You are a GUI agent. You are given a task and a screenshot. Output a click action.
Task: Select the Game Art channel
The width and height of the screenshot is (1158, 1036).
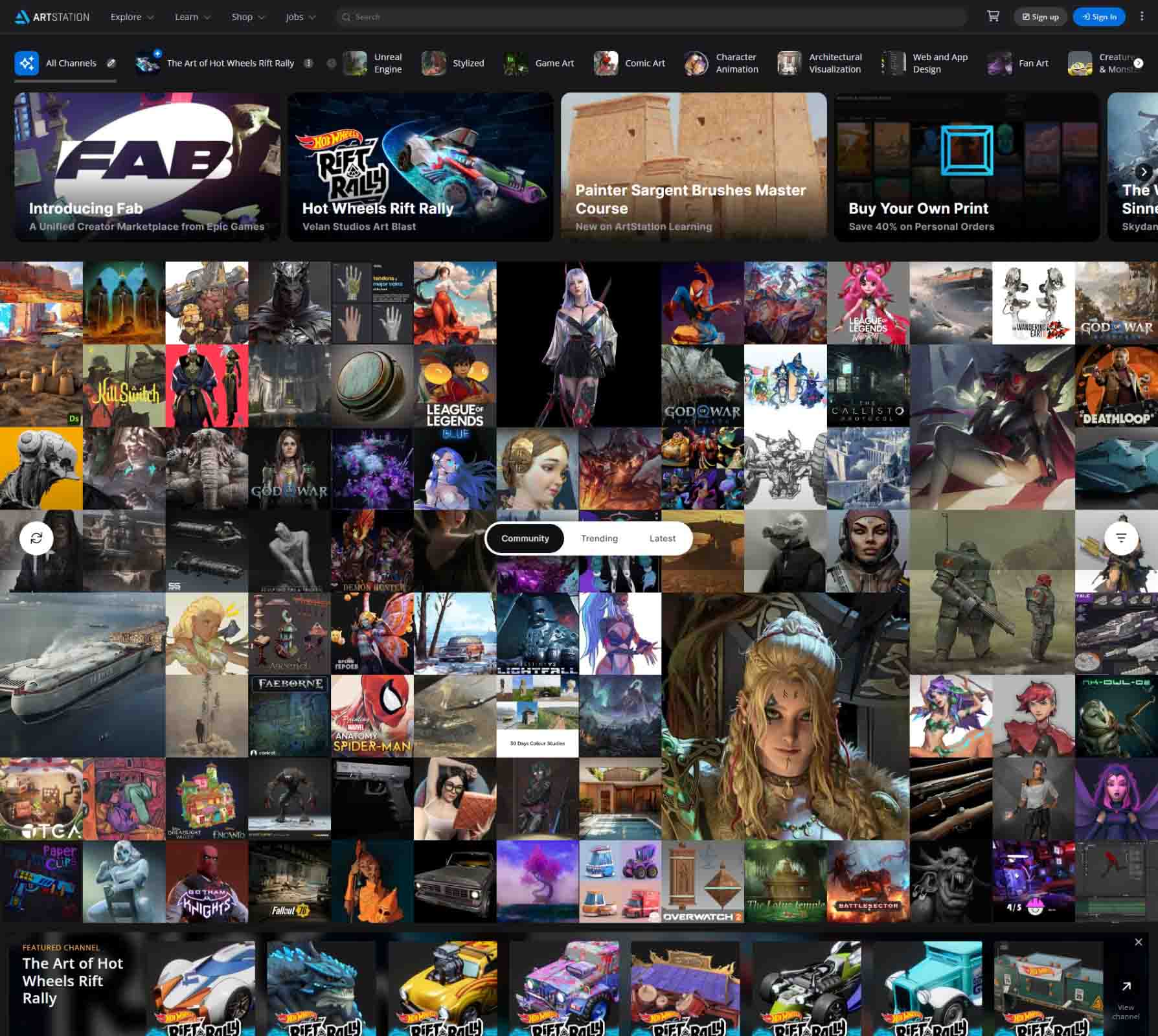coord(539,63)
